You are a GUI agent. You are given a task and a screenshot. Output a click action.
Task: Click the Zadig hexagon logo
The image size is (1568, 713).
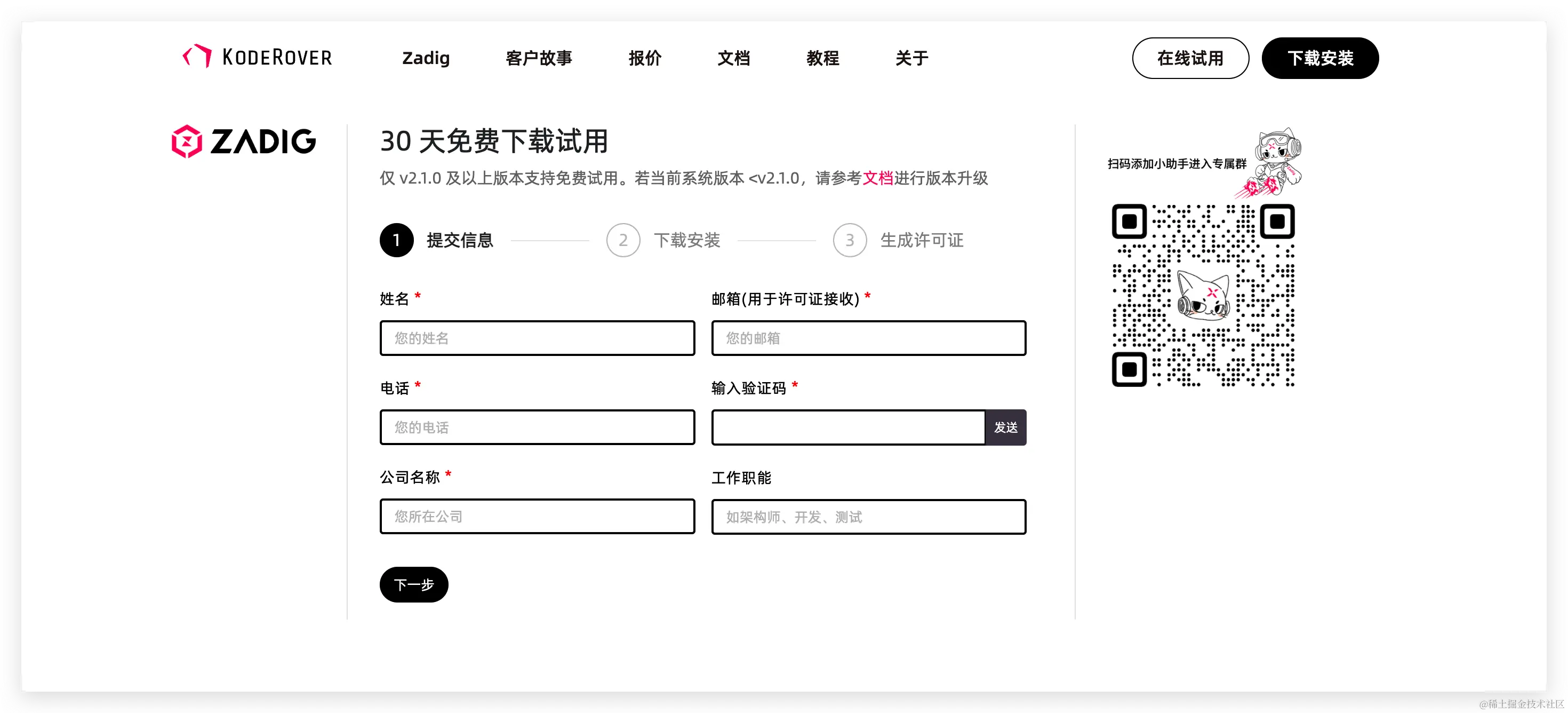click(186, 141)
